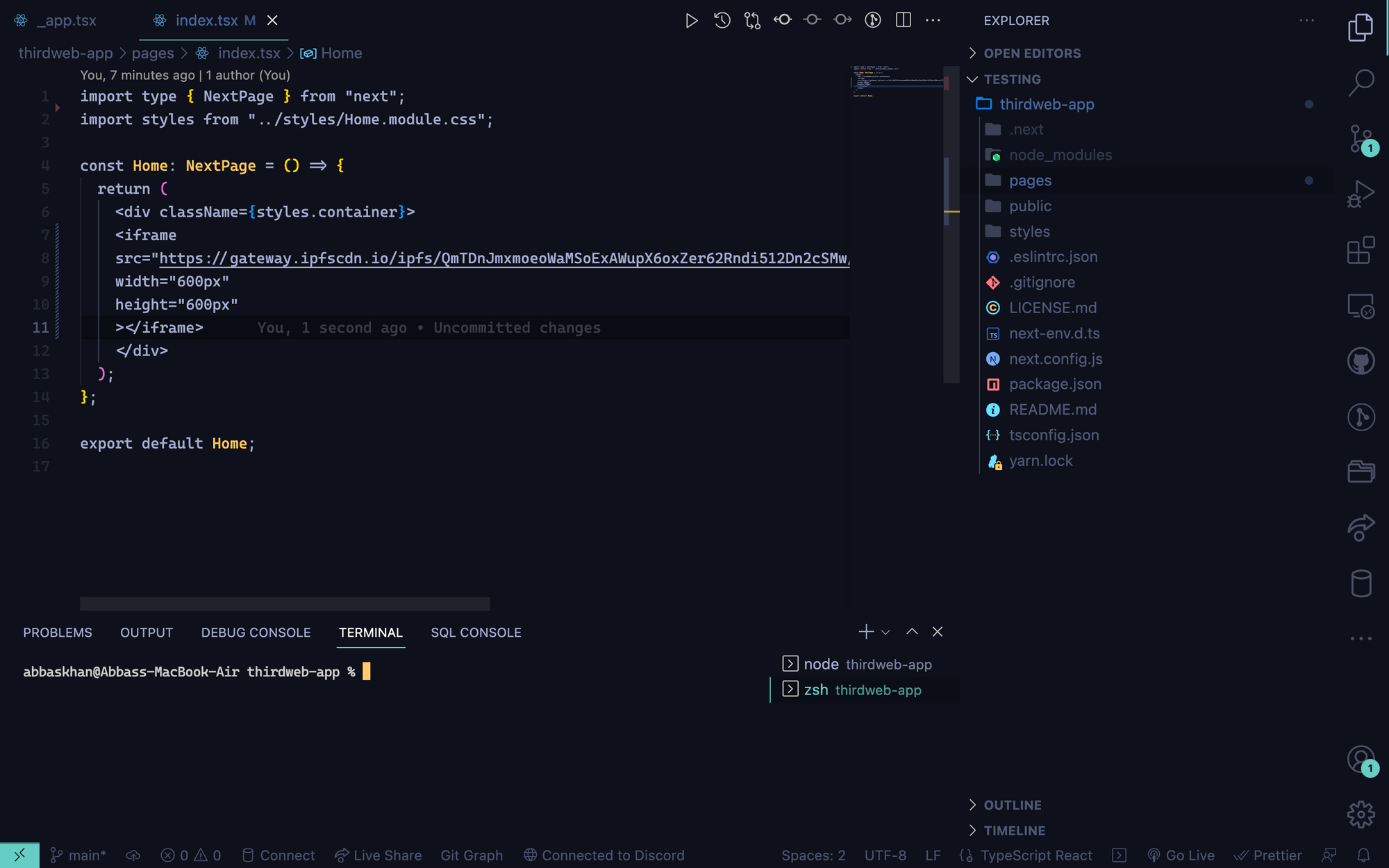Open the Extensions view icon
1389x868 pixels.
[1360, 250]
